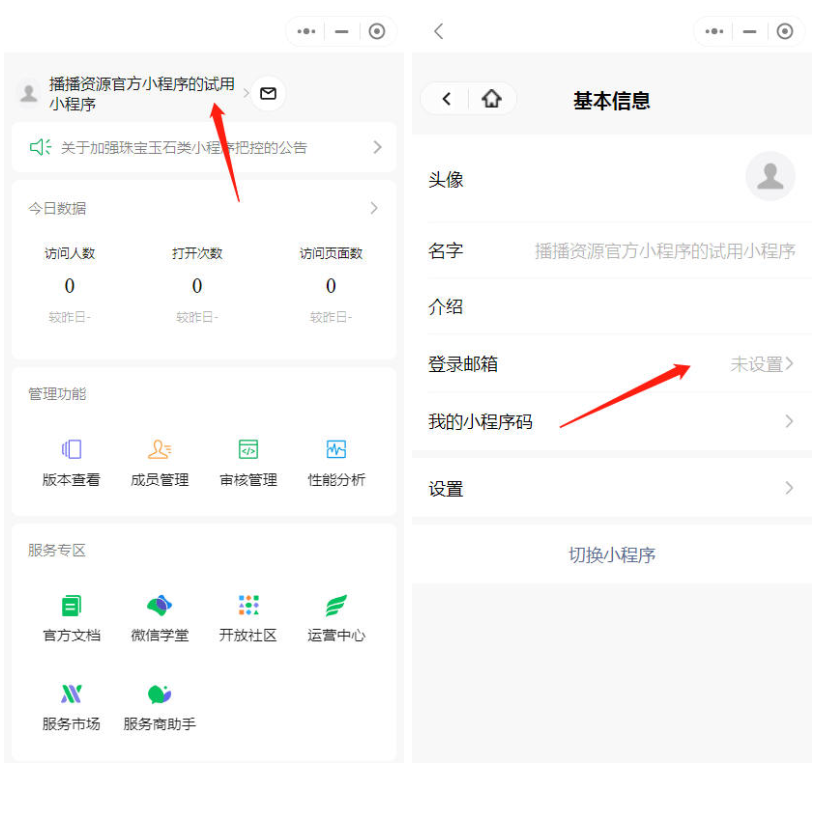This screenshot has width=828, height=834.
Task: Open 版本查看 icon
Action: click(71, 449)
